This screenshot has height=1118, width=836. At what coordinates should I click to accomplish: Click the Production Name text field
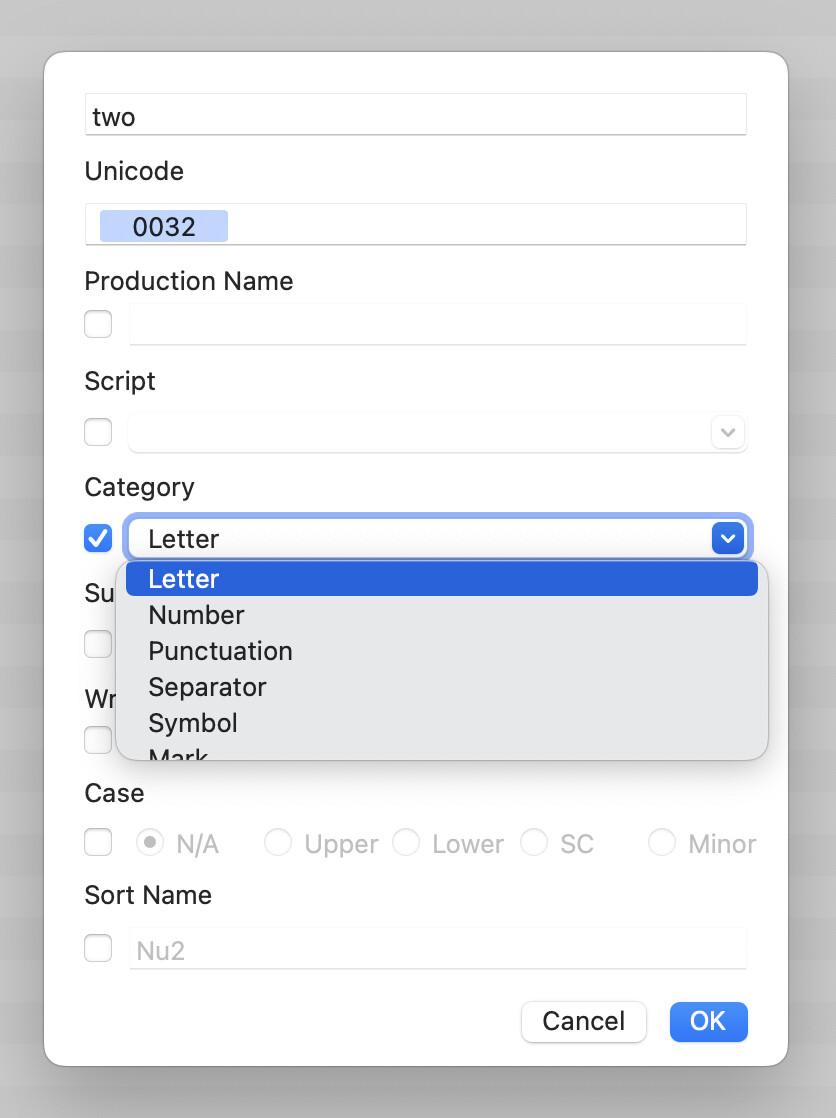tap(437, 324)
